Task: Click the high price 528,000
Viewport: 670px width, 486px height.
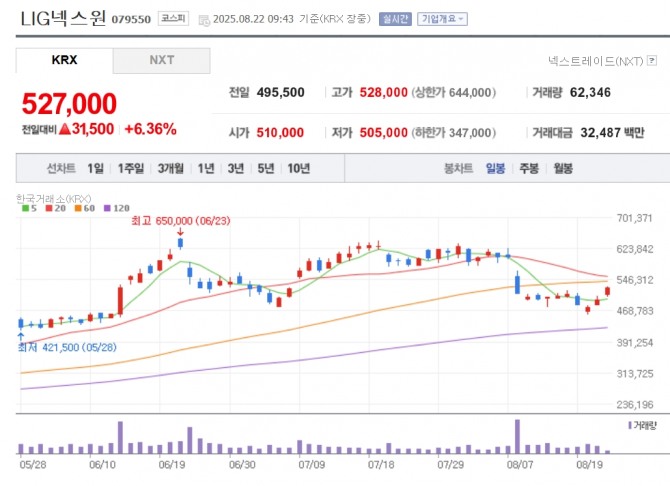Action: click(x=383, y=92)
